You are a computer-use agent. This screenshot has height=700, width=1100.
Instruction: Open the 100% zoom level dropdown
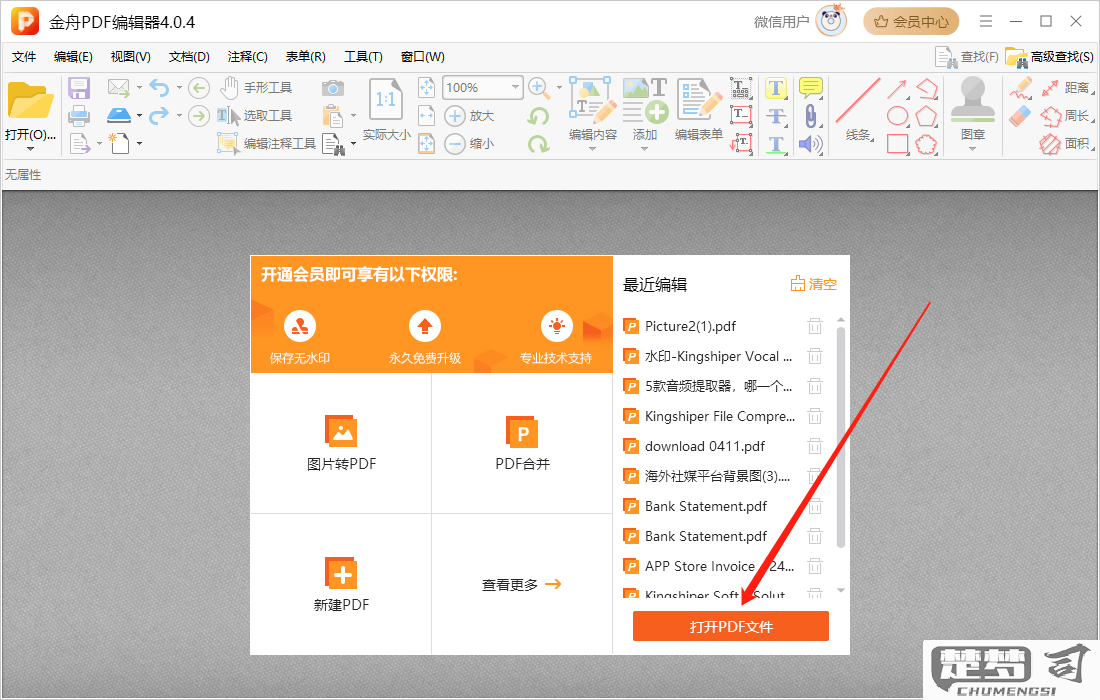click(516, 87)
